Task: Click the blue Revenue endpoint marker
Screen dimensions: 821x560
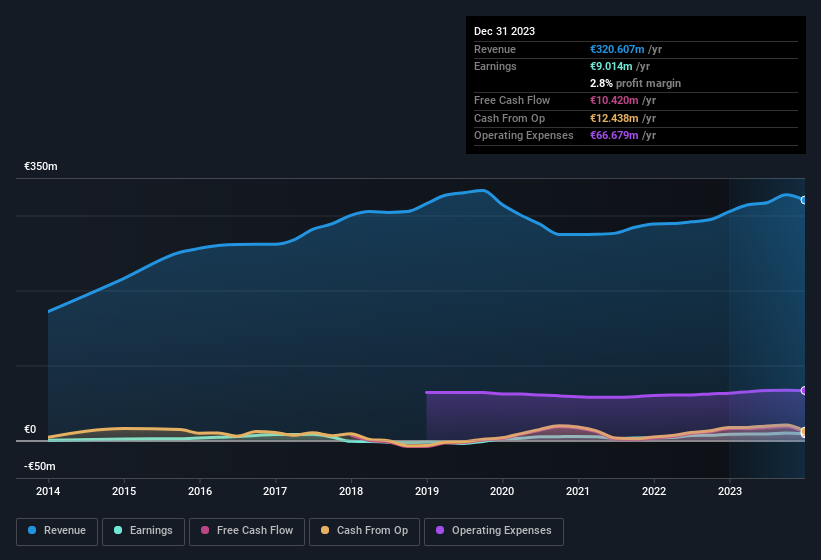Action: (x=803, y=200)
